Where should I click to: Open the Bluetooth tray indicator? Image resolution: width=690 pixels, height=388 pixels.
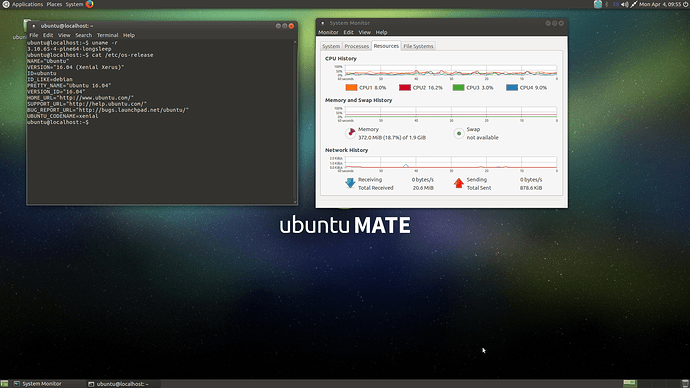[x=606, y=4]
